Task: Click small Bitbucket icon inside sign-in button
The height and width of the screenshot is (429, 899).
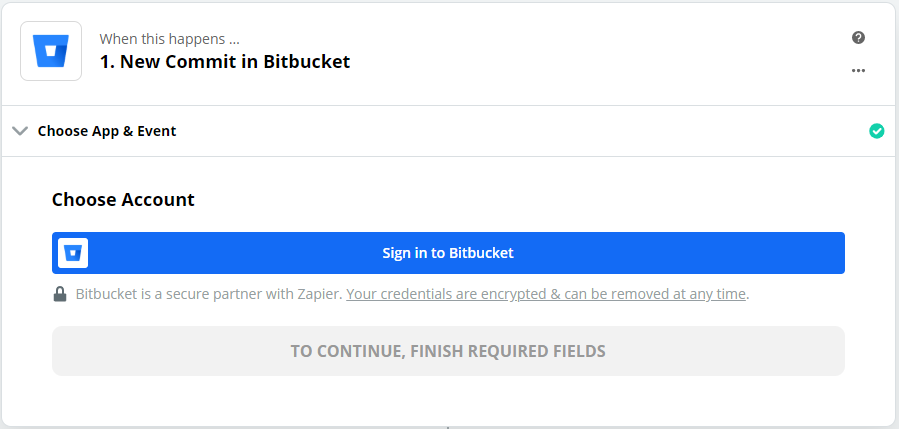Action: point(73,253)
